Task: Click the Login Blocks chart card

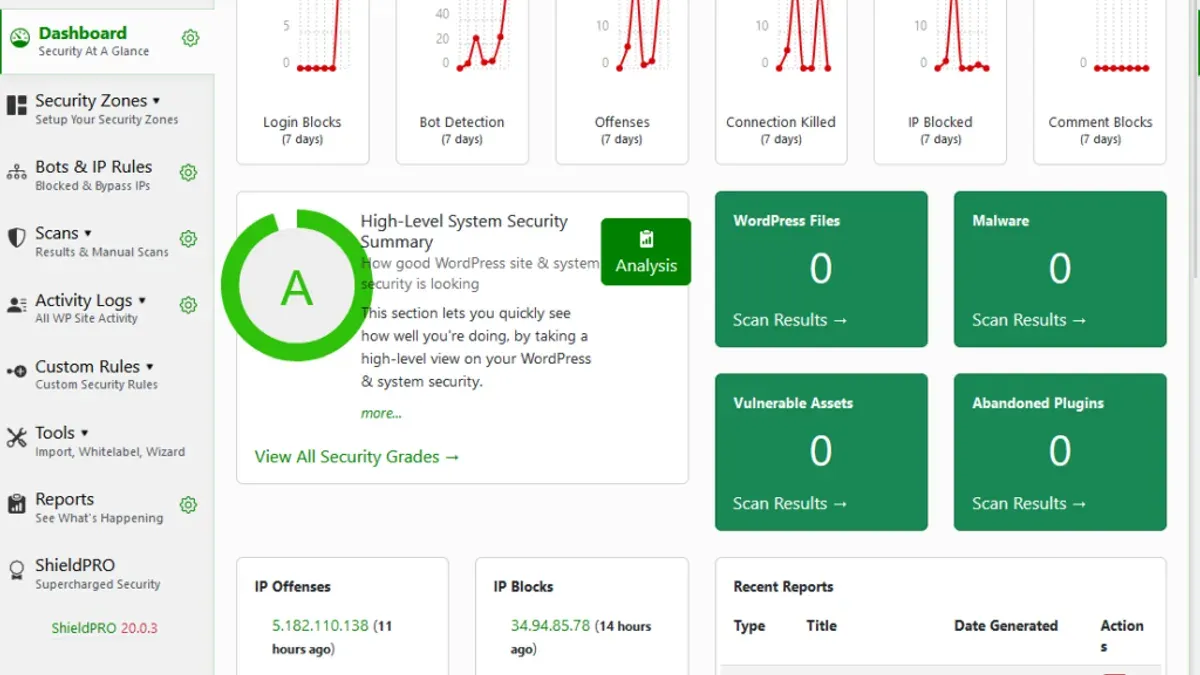Action: [302, 82]
